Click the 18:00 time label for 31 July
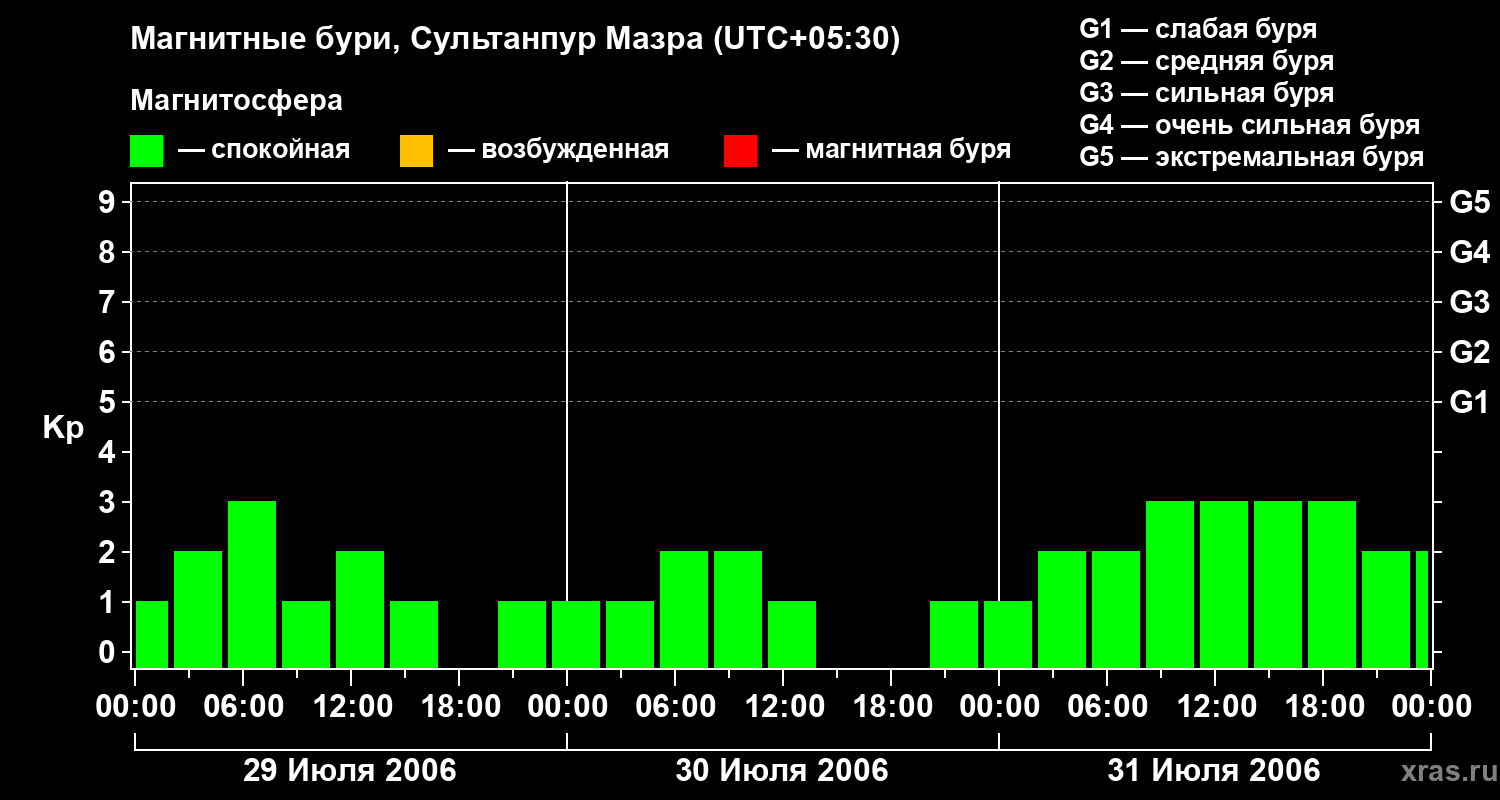This screenshot has width=1500, height=800. tap(1323, 707)
